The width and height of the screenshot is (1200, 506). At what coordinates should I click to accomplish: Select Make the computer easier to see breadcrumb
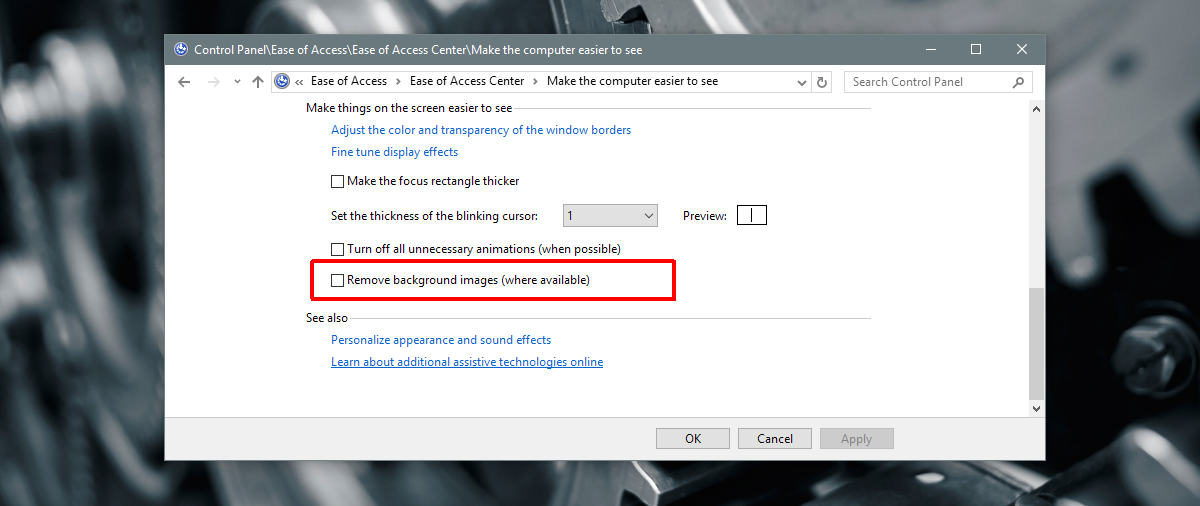[x=632, y=82]
